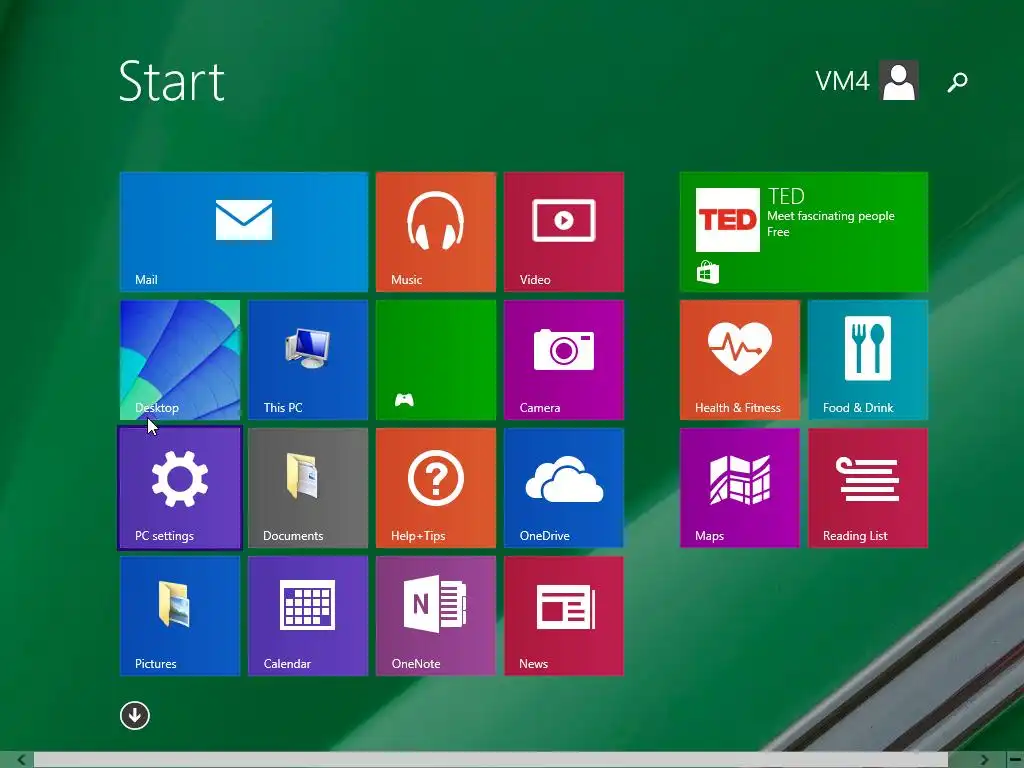
Task: Launch the Music app tile
Action: pyautogui.click(x=436, y=232)
